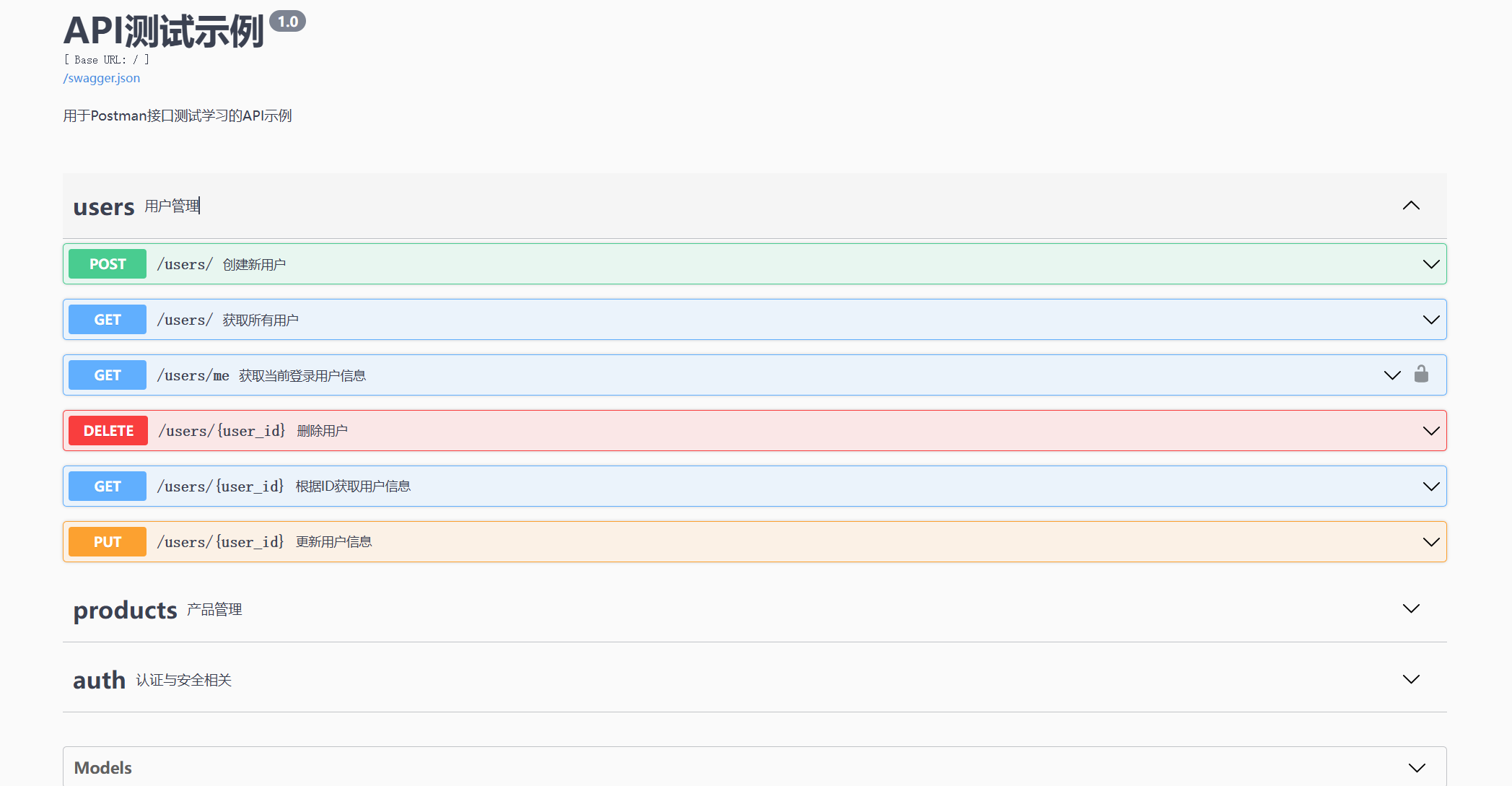Viewport: 1512px width, 786px height.
Task: Expand arrow on DELETE /users/{user_id} row
Action: [1430, 431]
